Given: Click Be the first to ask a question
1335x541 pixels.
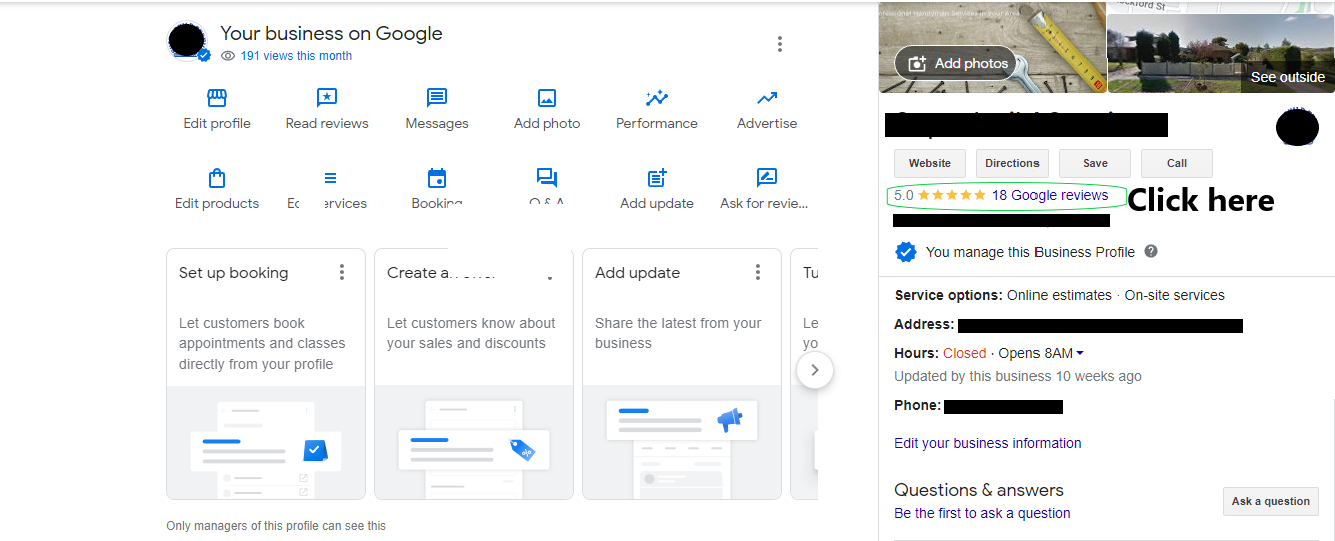Looking at the screenshot, I should click(x=982, y=513).
